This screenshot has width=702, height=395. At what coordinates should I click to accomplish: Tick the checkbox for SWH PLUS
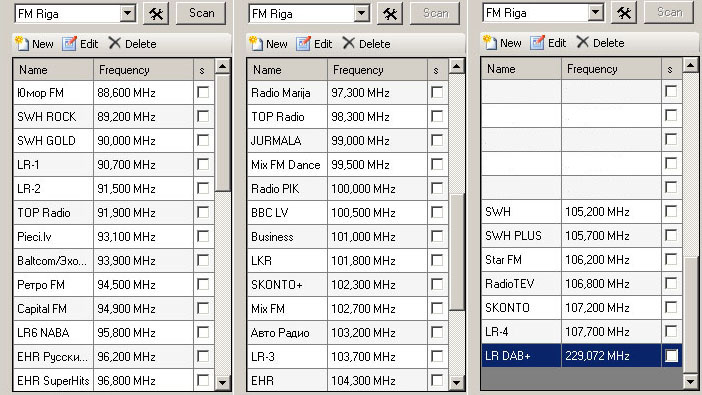[x=671, y=235]
